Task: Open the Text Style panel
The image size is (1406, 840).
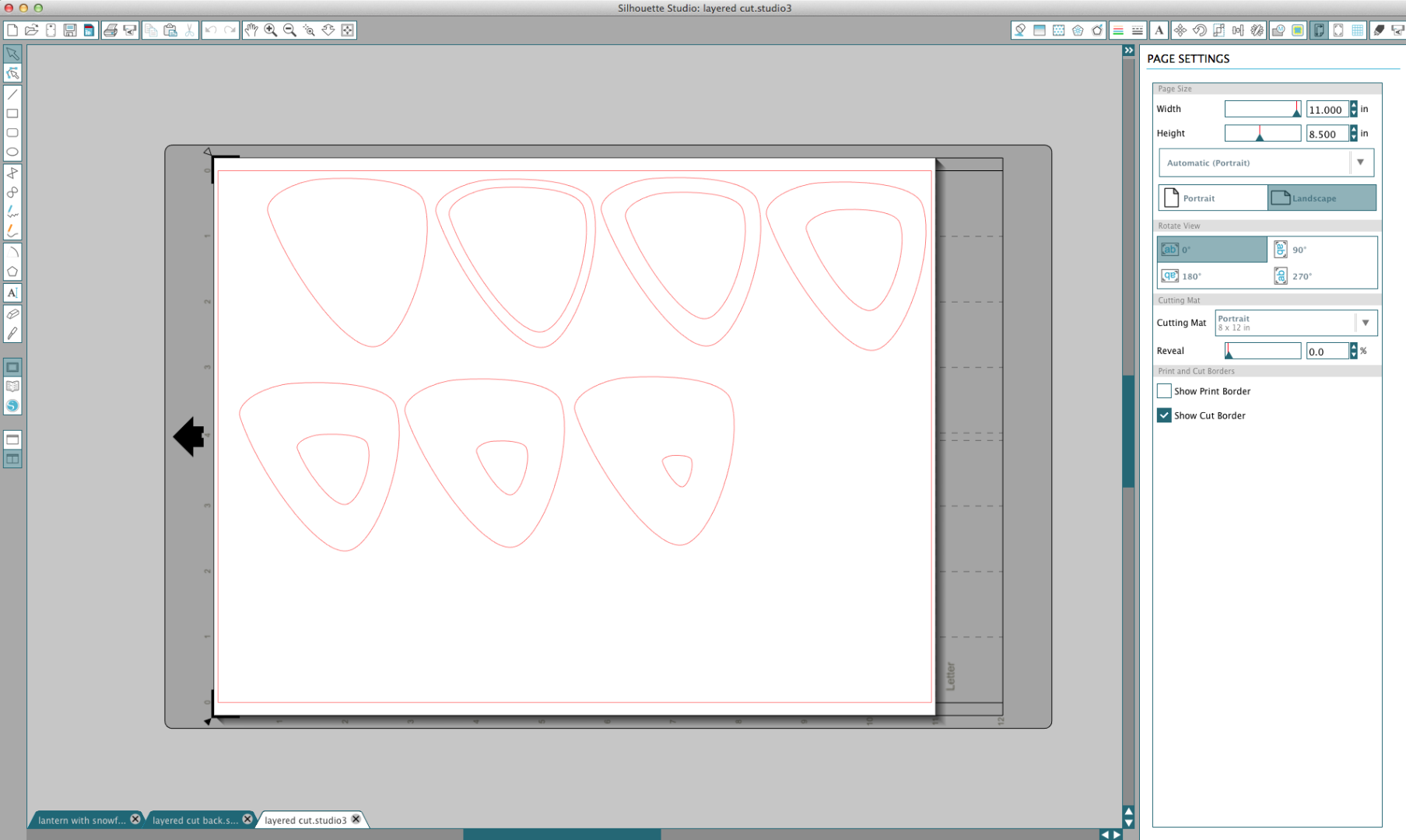Action: pos(1159,30)
